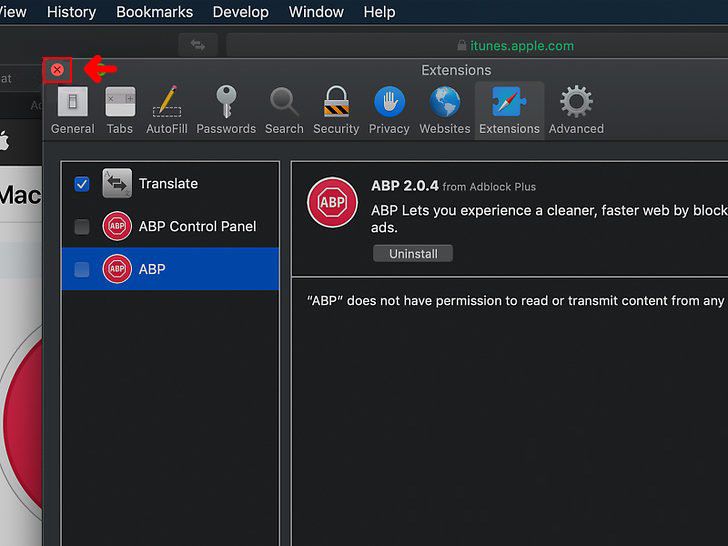Uninstall the ABP extension

(413, 254)
